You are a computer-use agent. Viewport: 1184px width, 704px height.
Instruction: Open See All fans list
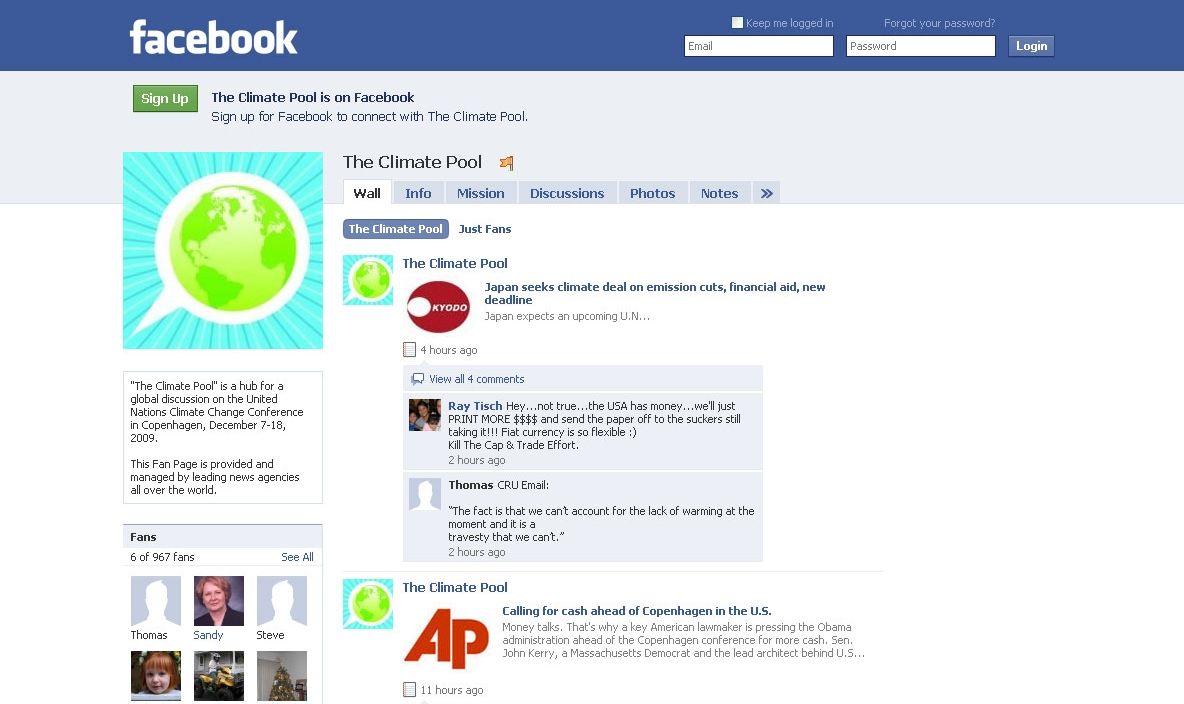[x=298, y=557]
